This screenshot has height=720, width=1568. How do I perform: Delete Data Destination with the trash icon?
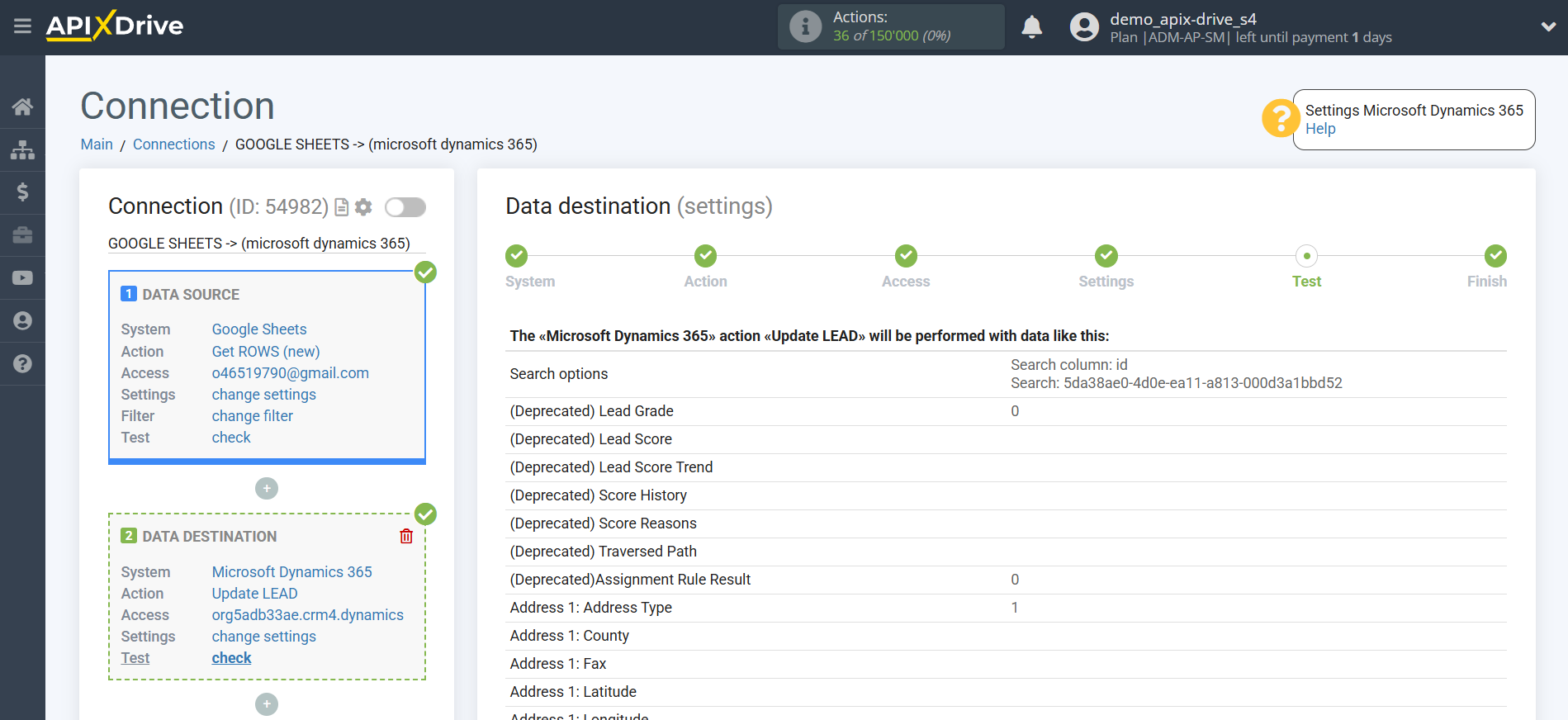[x=406, y=537]
